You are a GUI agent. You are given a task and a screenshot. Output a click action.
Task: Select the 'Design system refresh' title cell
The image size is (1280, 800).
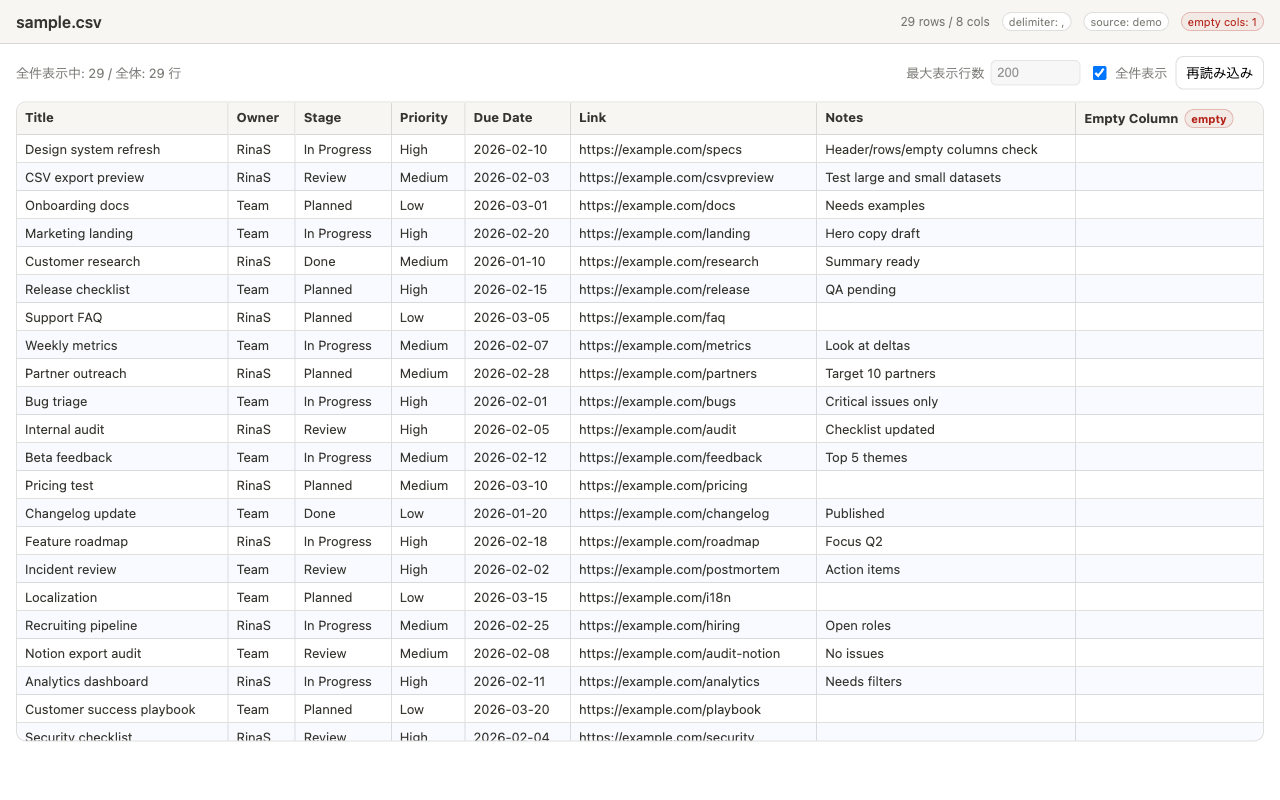(x=92, y=150)
